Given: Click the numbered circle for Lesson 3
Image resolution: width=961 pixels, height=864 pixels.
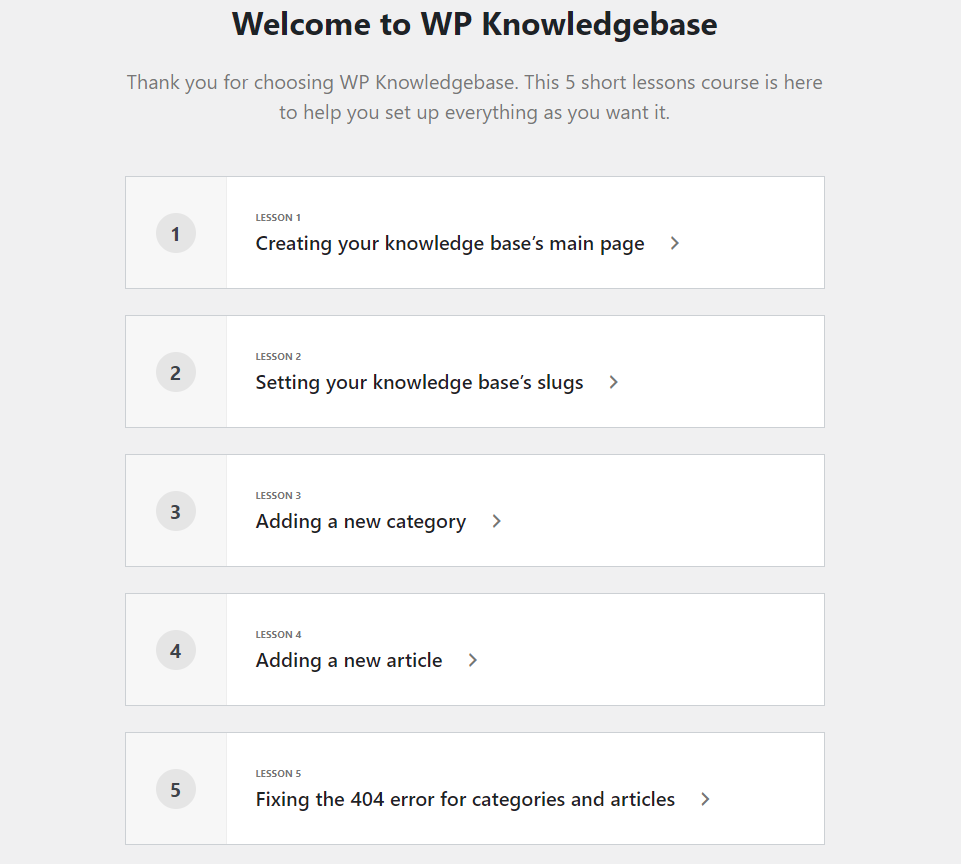Looking at the screenshot, I should 176,511.
